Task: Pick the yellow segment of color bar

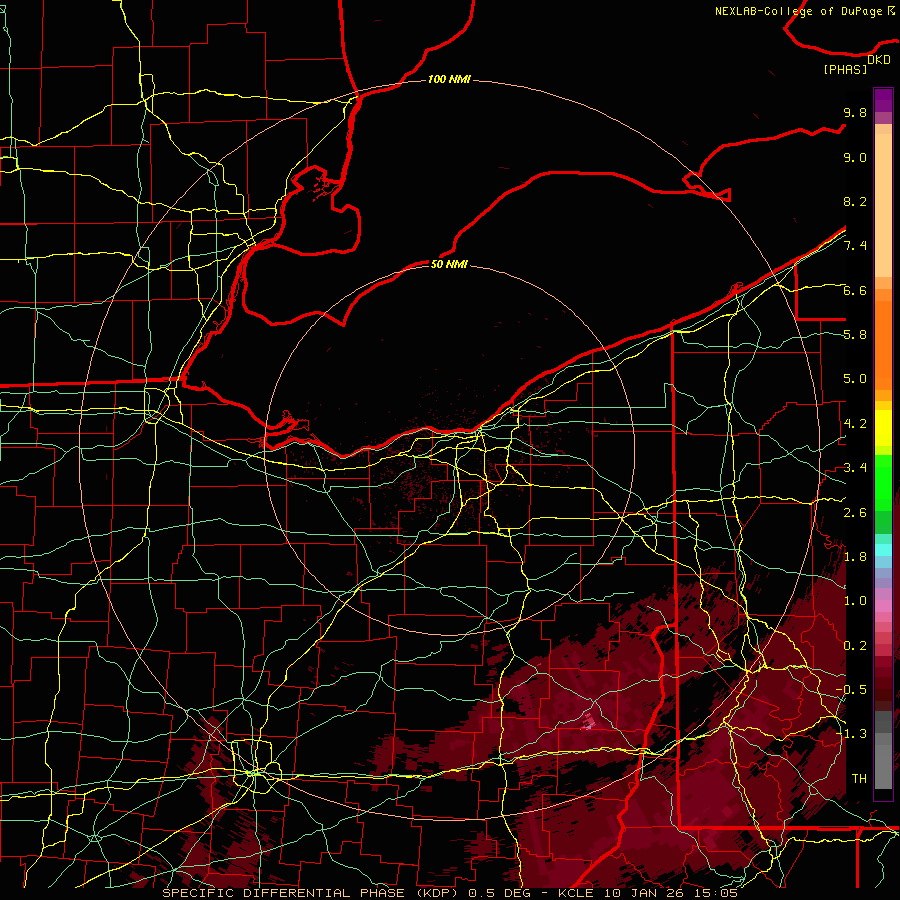Action: point(883,428)
